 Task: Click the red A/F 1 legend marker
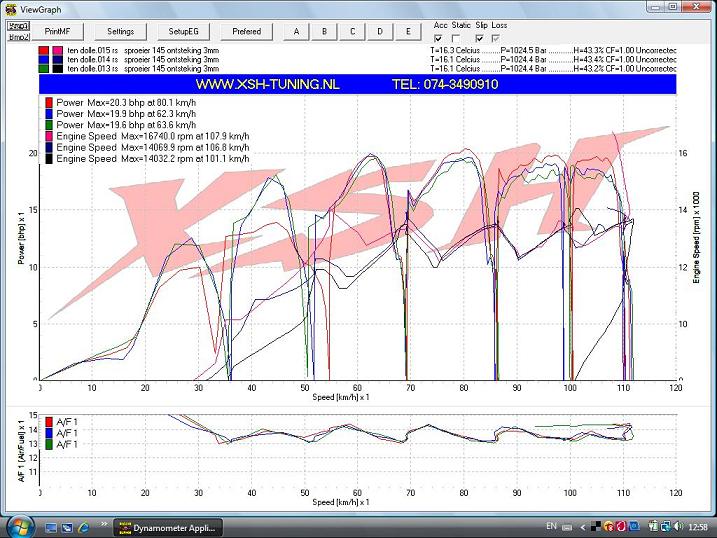49,422
